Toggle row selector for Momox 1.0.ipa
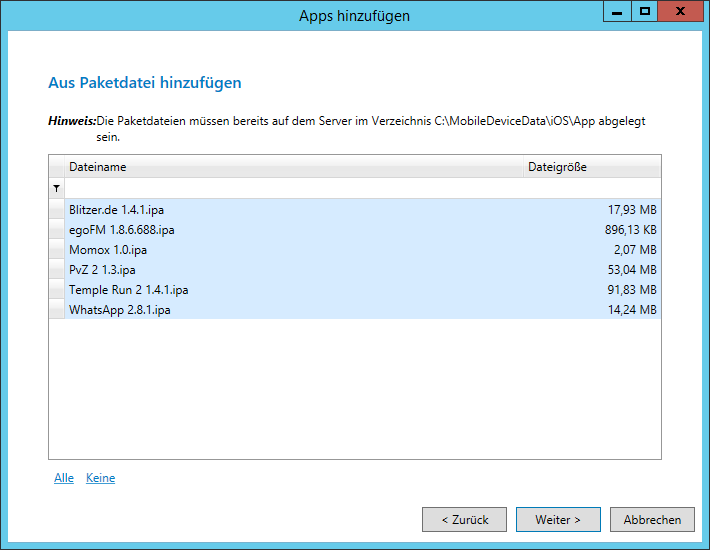 coord(56,249)
